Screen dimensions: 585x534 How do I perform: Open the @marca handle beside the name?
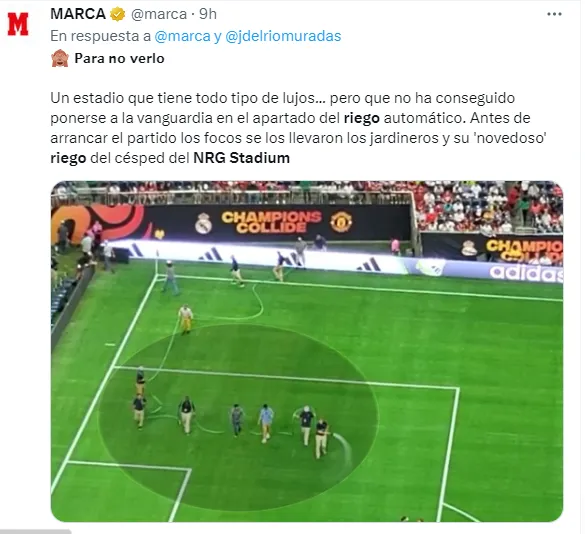[x=159, y=14]
